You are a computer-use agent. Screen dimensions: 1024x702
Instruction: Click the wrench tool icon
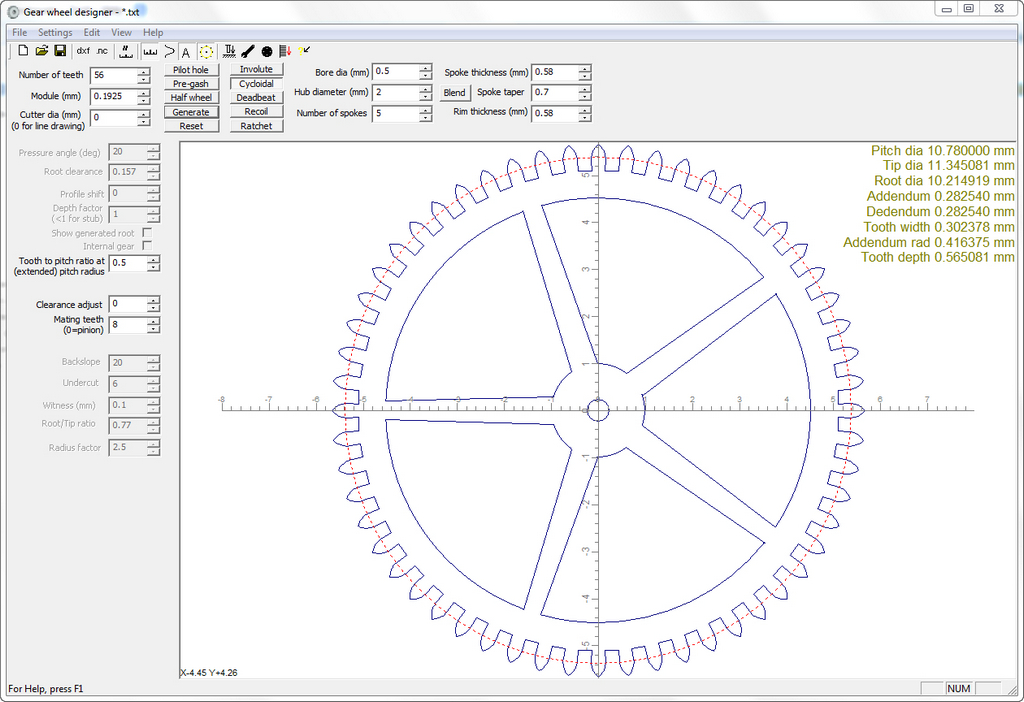pos(248,51)
